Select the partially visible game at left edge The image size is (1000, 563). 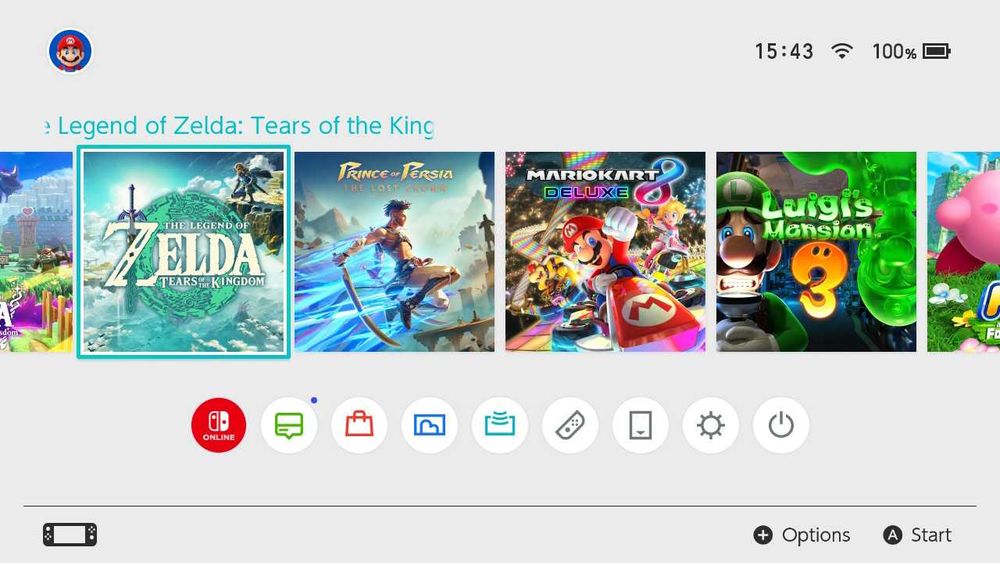(36, 252)
